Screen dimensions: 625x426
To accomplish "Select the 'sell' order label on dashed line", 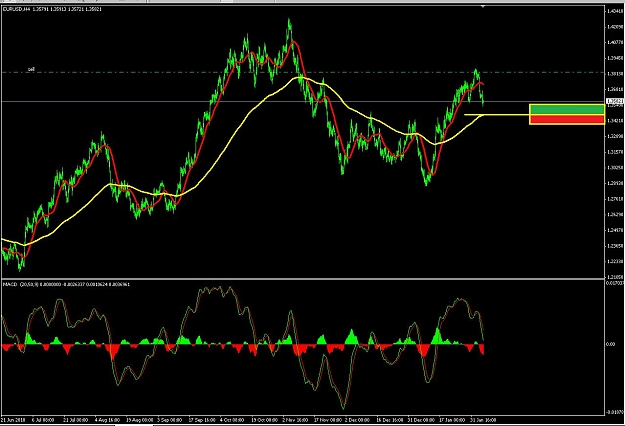I will tap(31, 69).
